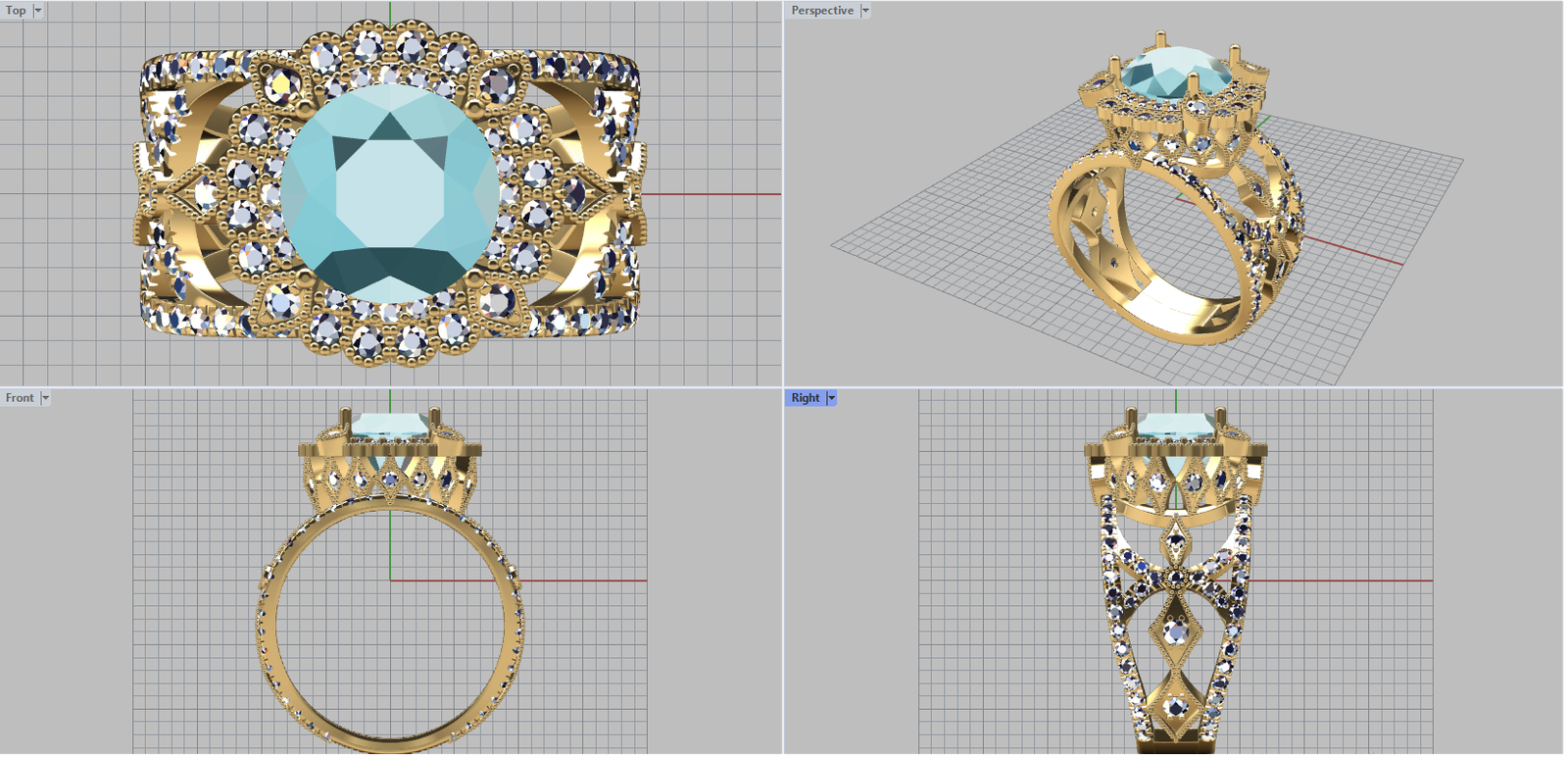Image resolution: width=1568 pixels, height=757 pixels.
Task: Click the Top viewport title label
Action: coord(16,11)
